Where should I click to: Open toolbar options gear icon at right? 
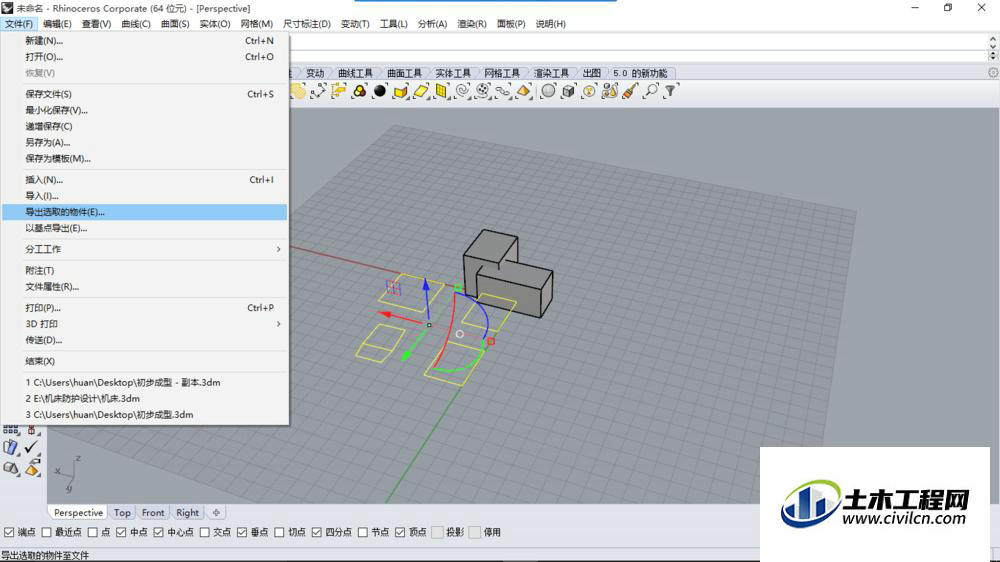point(993,73)
